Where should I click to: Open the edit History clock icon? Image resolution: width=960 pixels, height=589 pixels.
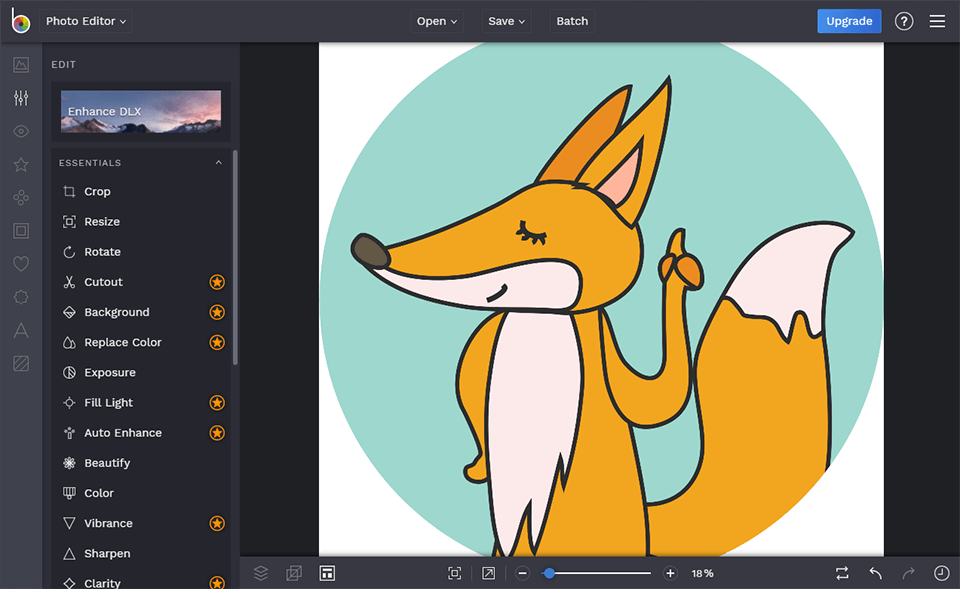(x=941, y=572)
